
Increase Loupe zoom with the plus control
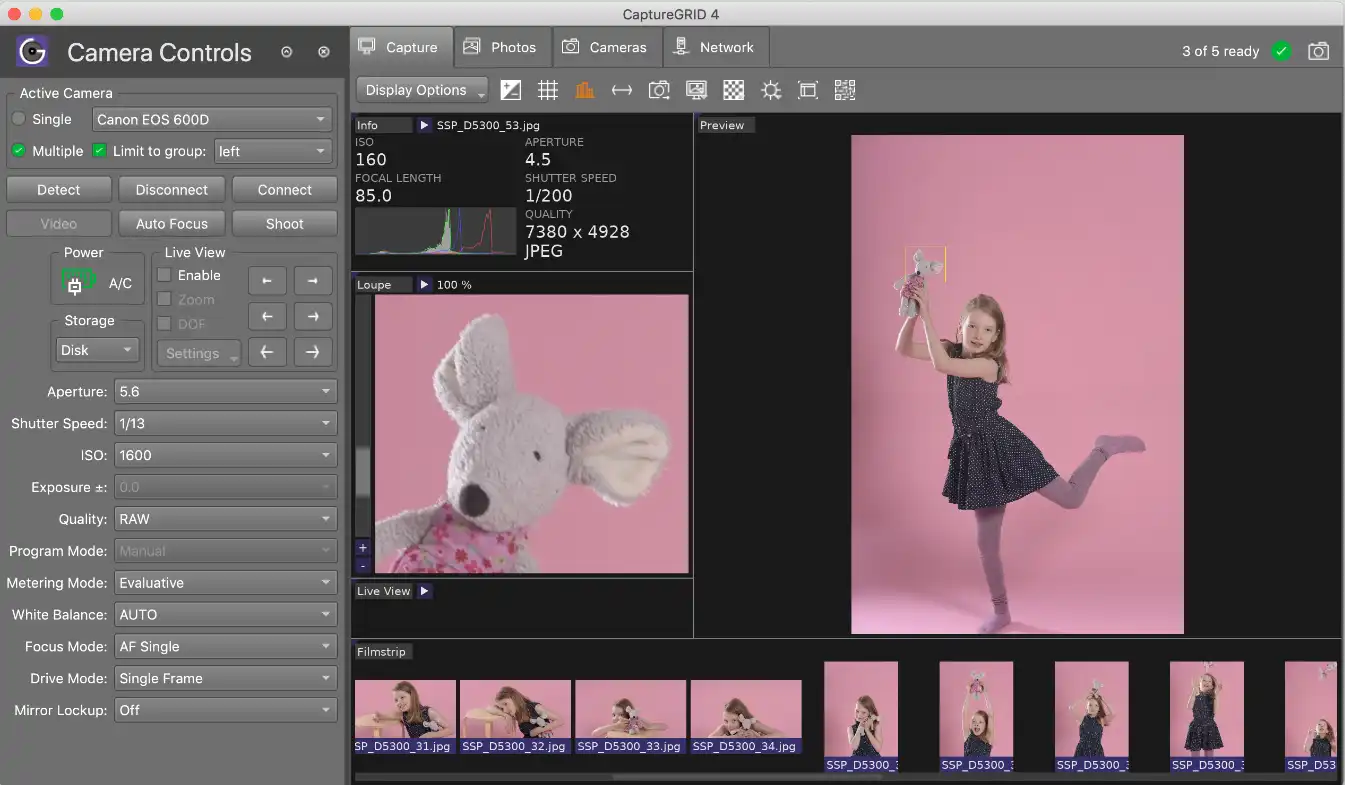pos(362,548)
